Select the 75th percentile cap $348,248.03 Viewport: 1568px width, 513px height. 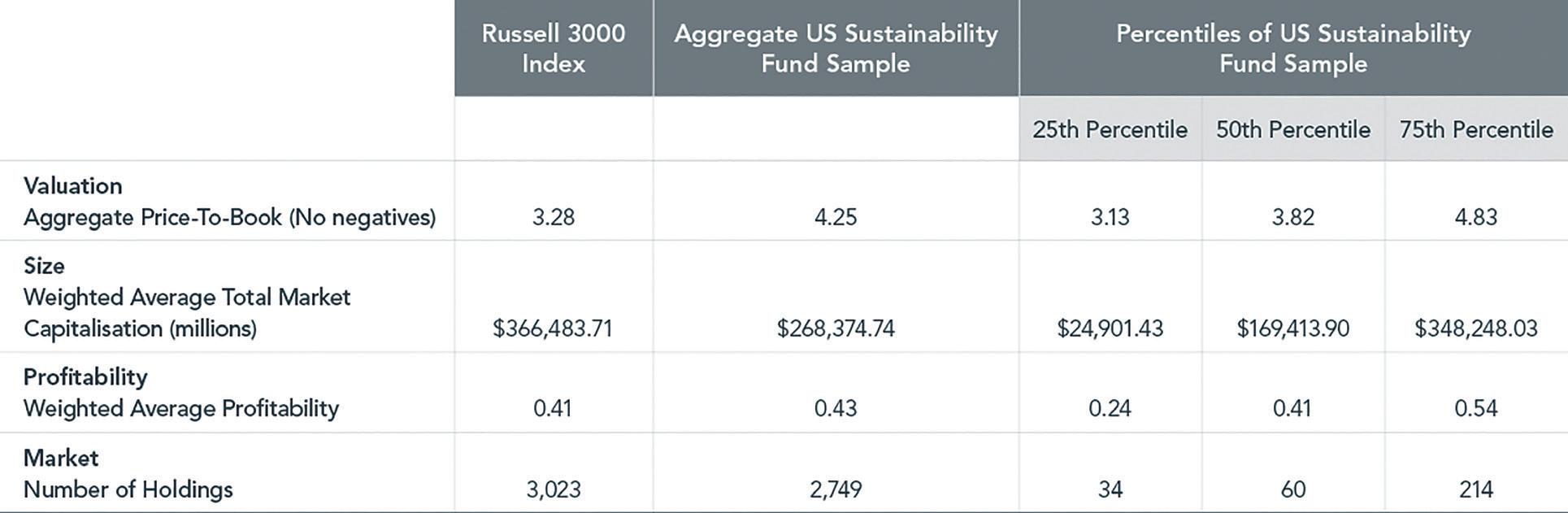[1475, 328]
